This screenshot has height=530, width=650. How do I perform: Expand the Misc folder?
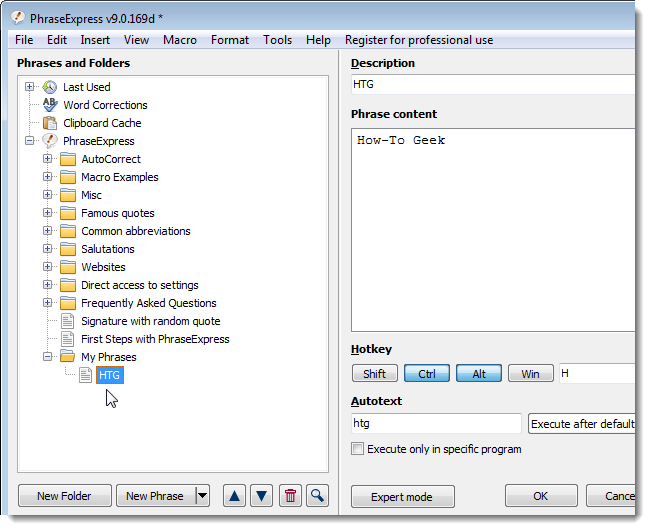(48, 195)
